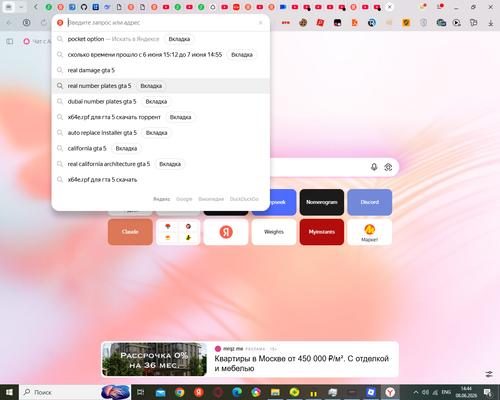The width and height of the screenshot is (500, 400).
Task: Open new-tab page settings sliders icon
Action: (489, 374)
